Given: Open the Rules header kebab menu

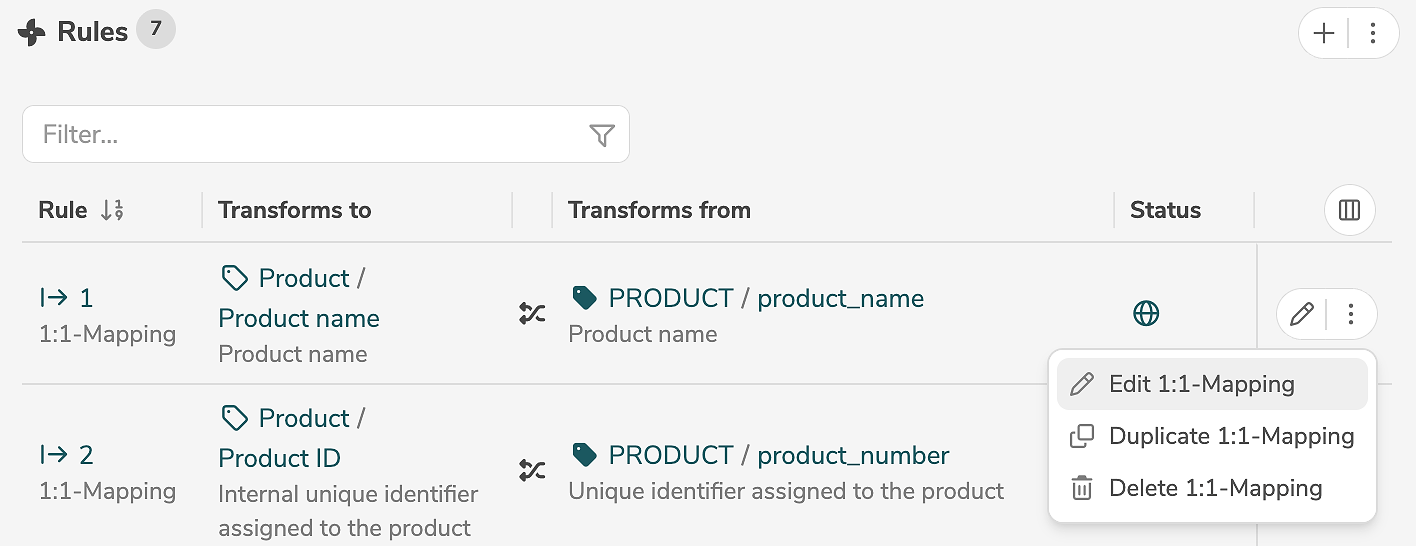Looking at the screenshot, I should click(x=1373, y=33).
